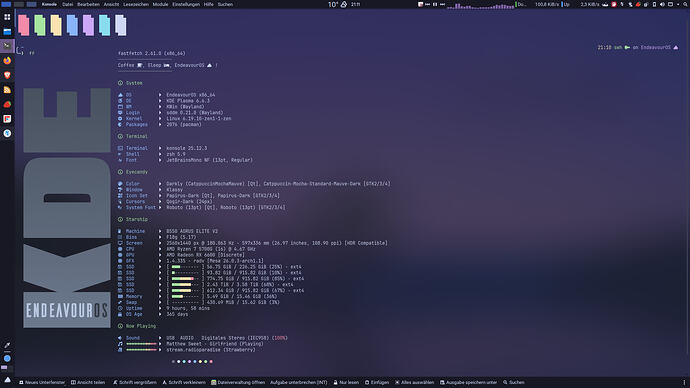Click the 'B550 AORUS ELITE V2' machine value
Viewport: 690px width, 388px height.
coord(192,231)
